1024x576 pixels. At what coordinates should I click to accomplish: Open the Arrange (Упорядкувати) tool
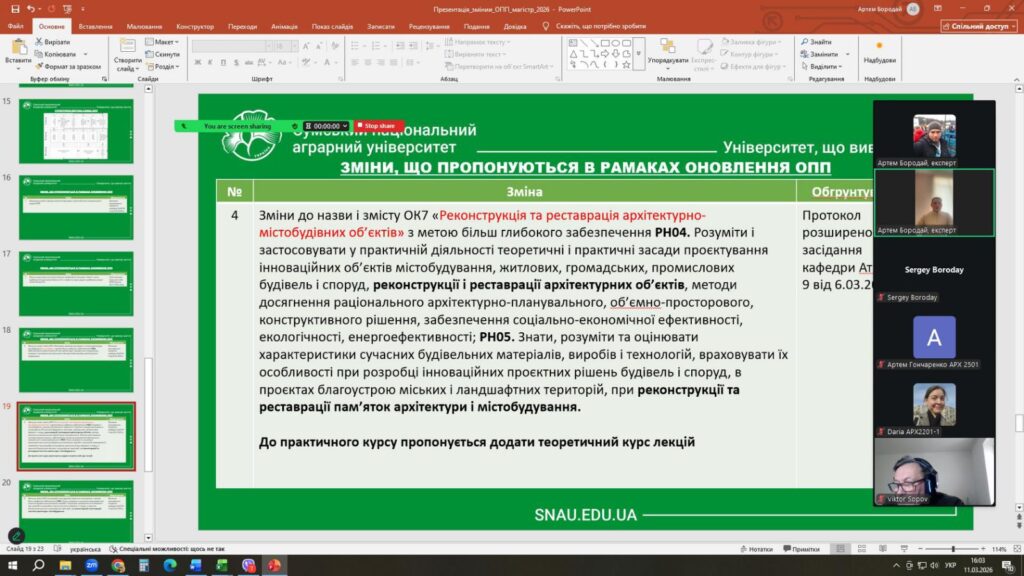[x=667, y=50]
